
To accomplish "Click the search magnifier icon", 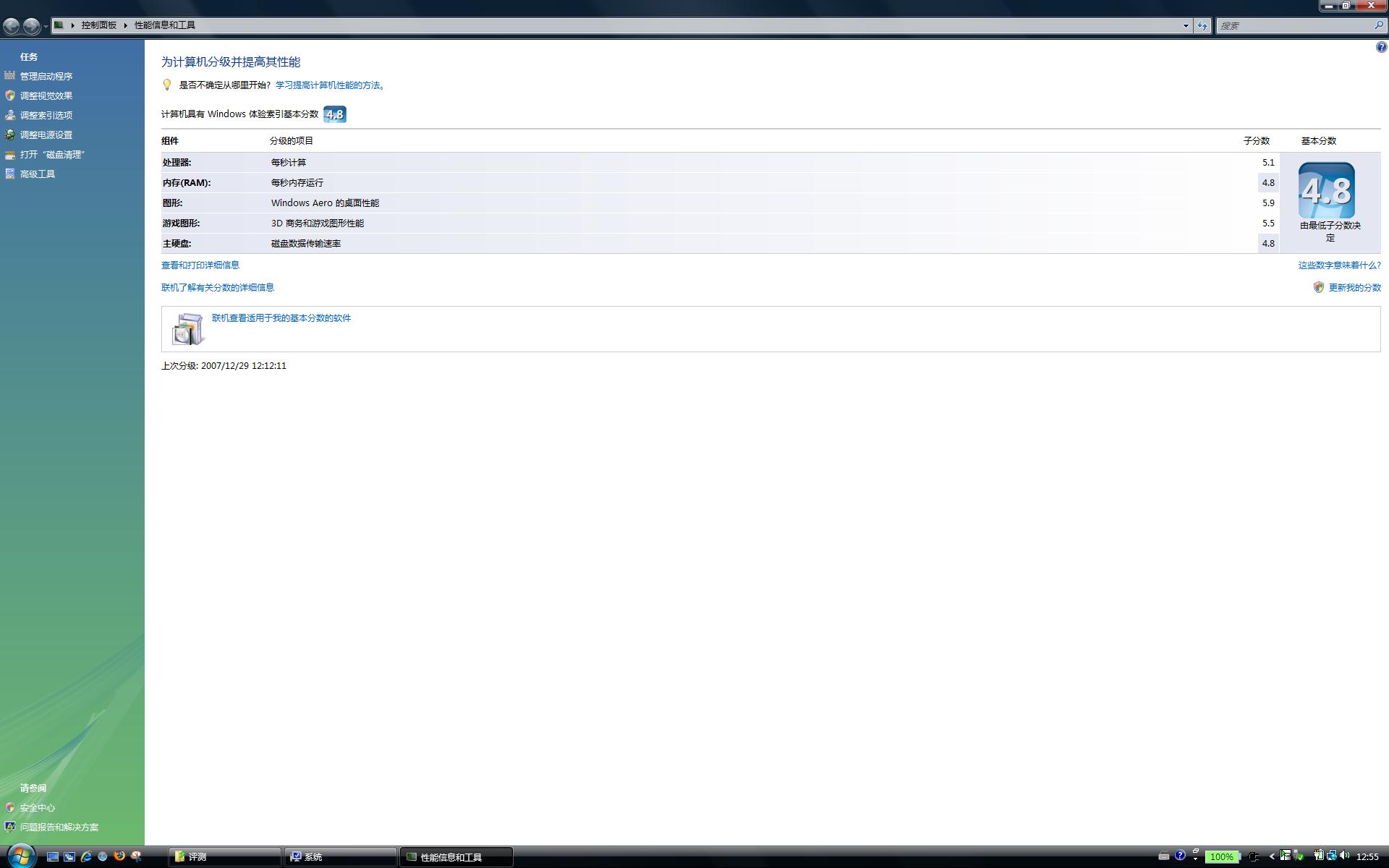I will (x=1378, y=25).
